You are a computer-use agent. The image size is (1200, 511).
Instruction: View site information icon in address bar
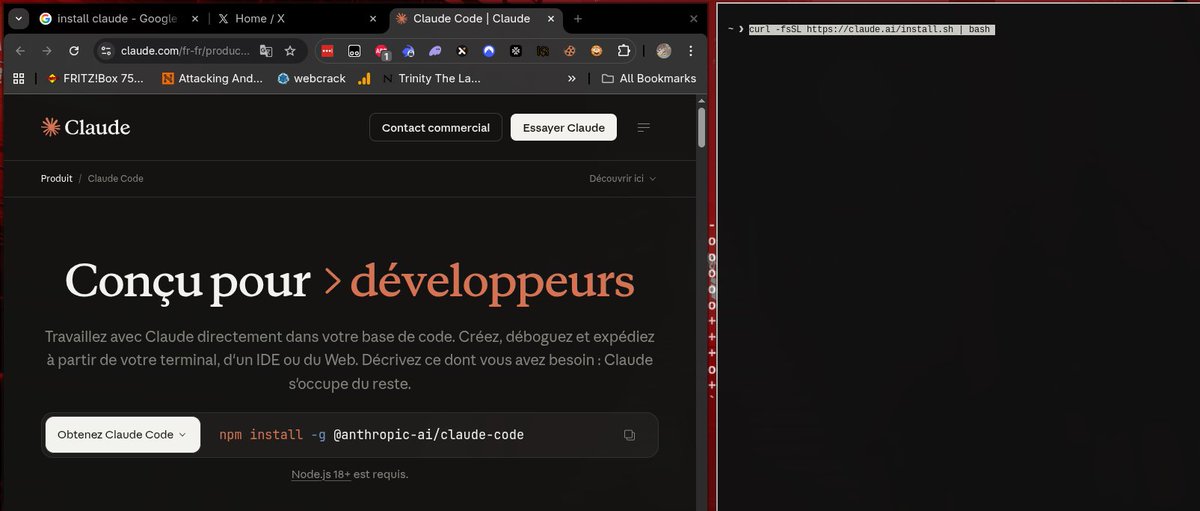pos(107,51)
